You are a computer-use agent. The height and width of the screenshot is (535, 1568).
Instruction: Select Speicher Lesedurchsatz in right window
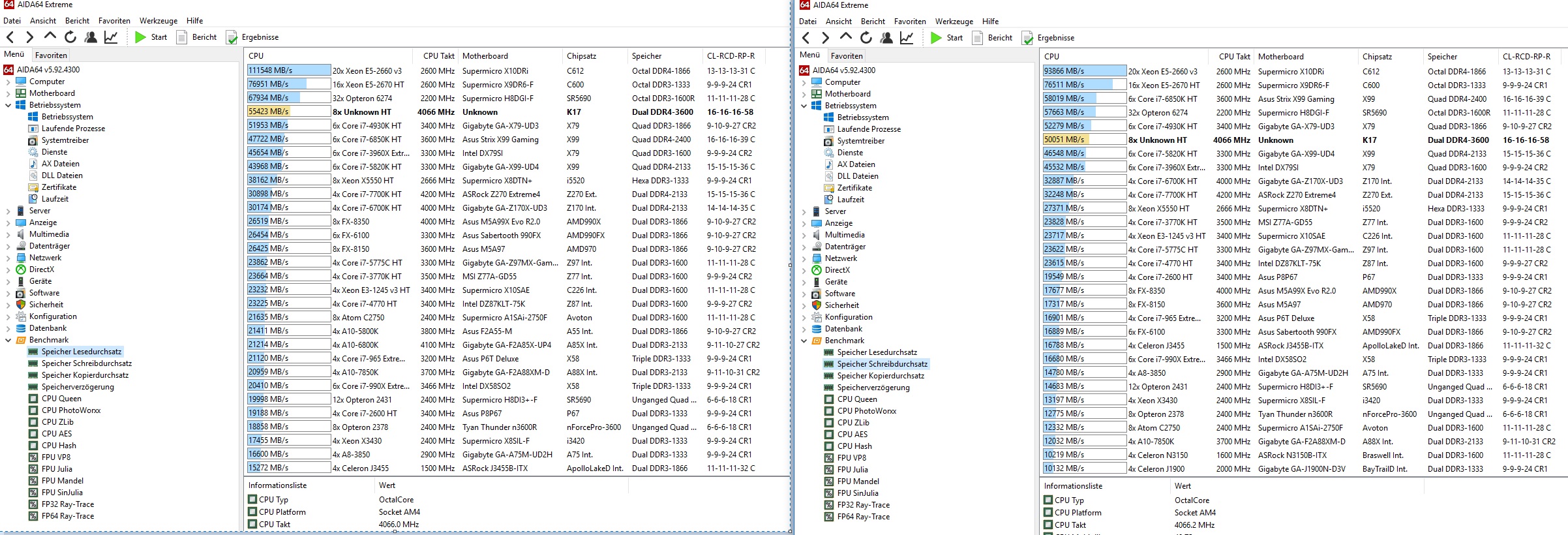(877, 352)
